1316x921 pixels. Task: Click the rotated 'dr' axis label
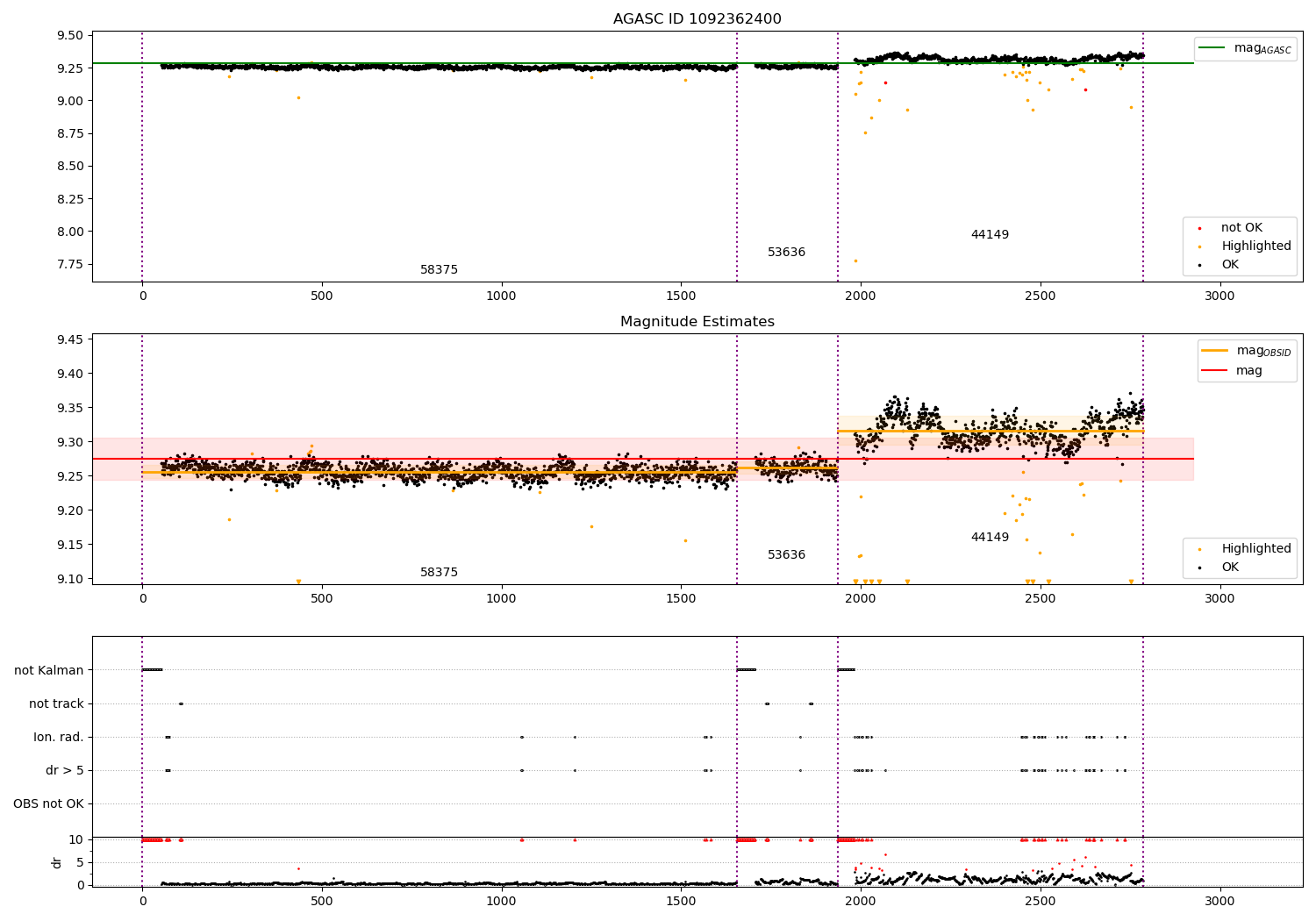pos(57,862)
